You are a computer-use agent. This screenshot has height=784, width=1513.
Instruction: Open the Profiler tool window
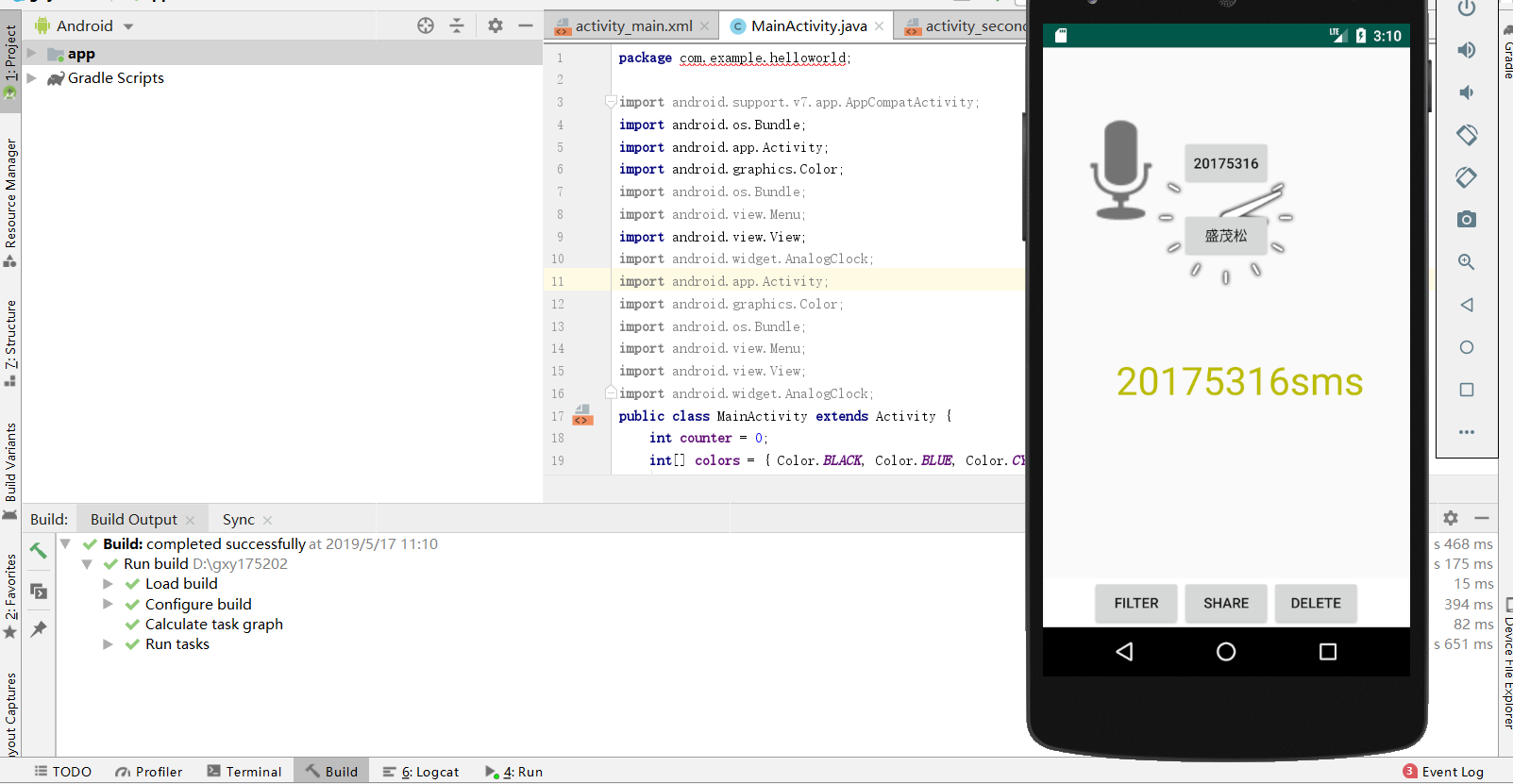tap(149, 772)
